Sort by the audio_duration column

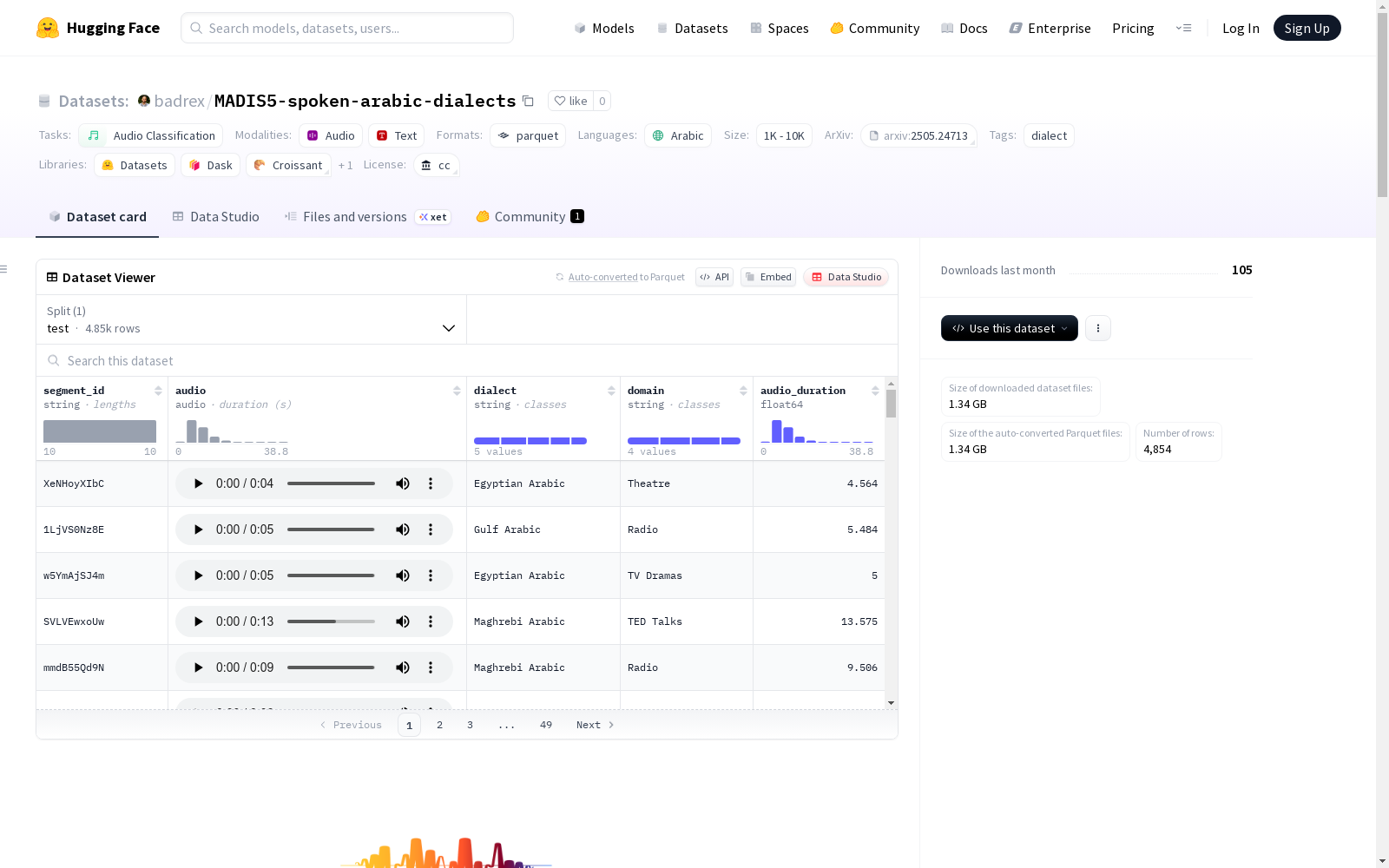tap(875, 391)
